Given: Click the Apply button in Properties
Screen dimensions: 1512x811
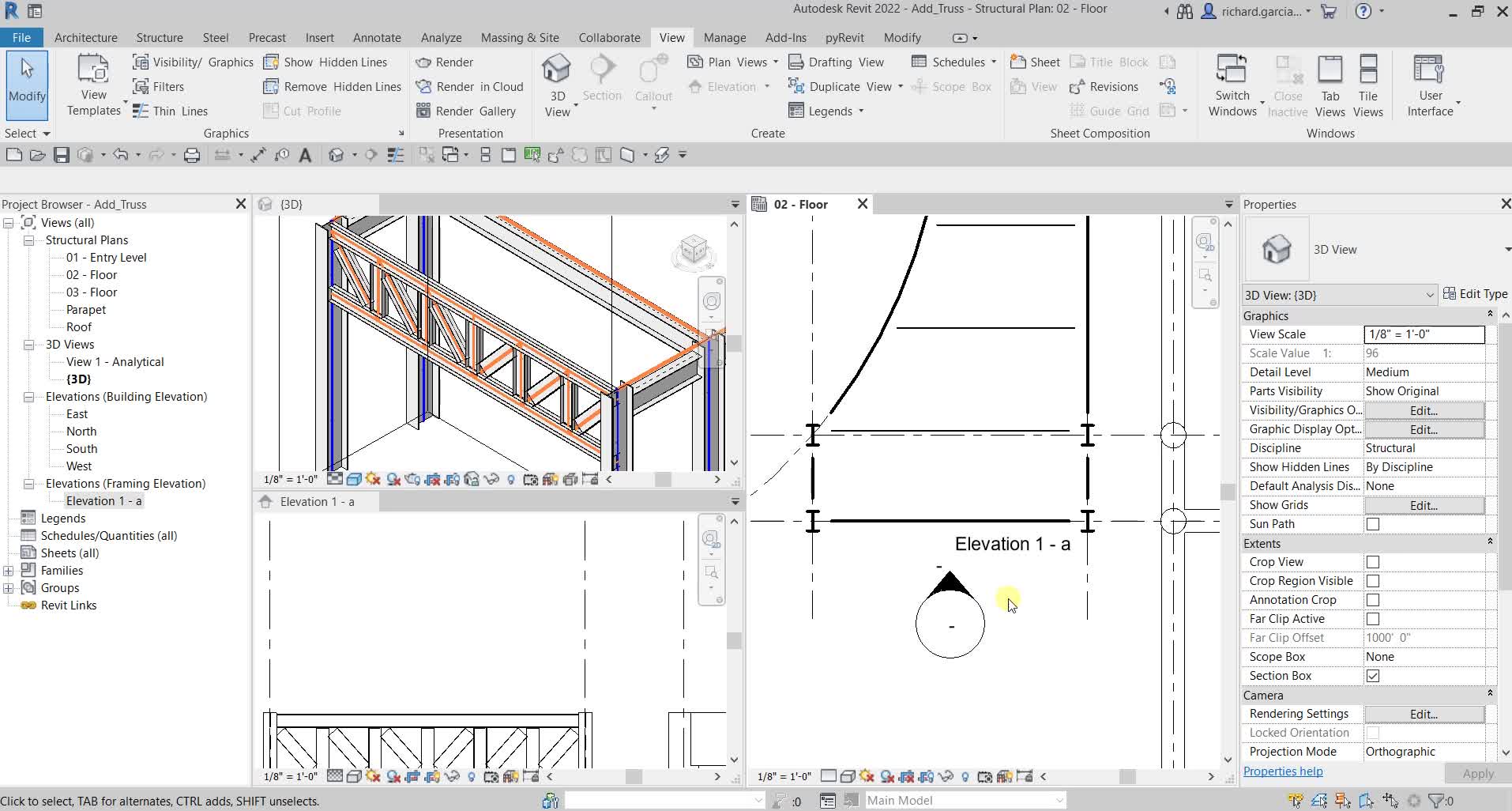Looking at the screenshot, I should click(x=1477, y=773).
